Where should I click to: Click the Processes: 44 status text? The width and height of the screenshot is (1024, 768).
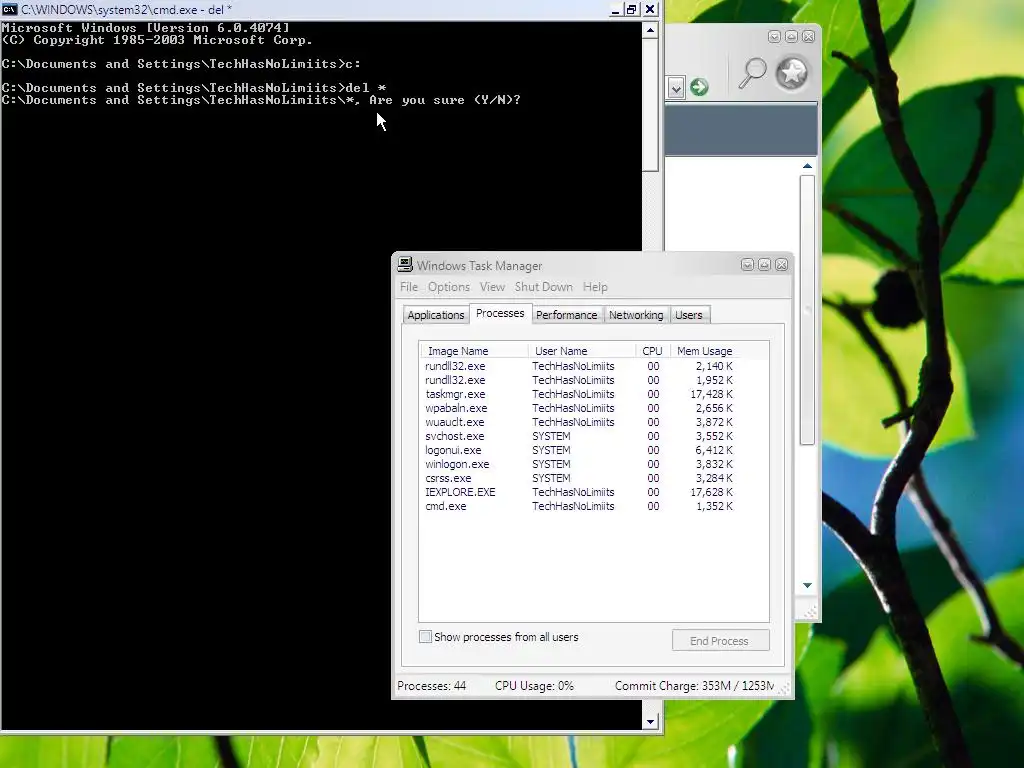[432, 686]
